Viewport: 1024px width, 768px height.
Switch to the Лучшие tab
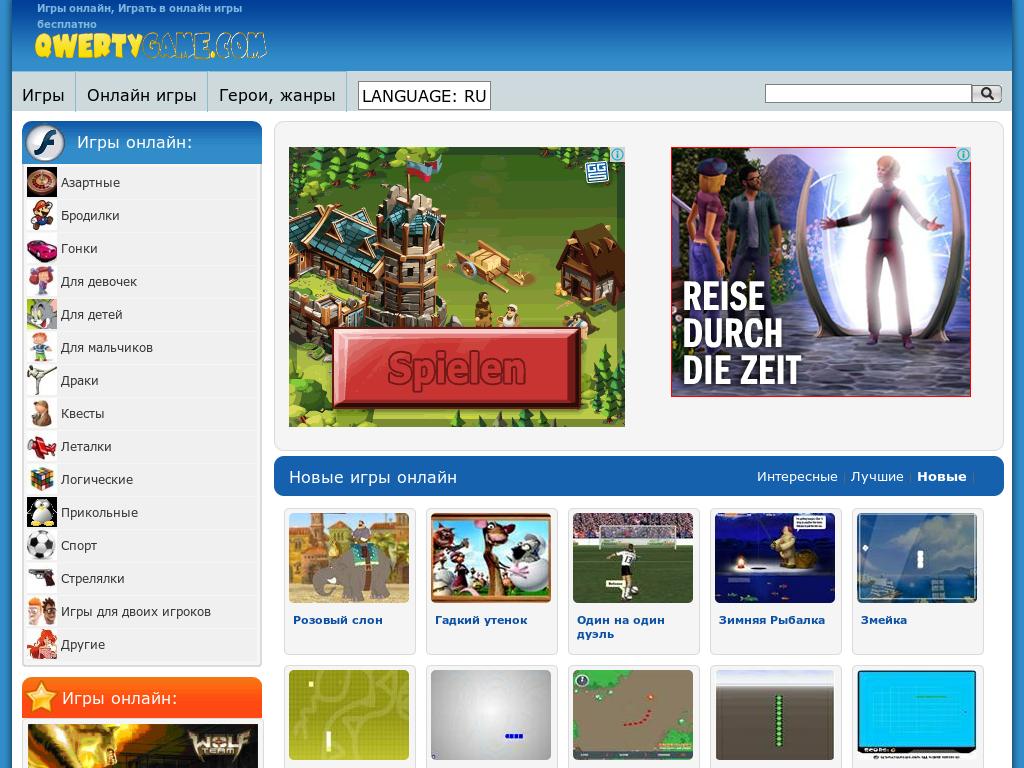pos(877,477)
